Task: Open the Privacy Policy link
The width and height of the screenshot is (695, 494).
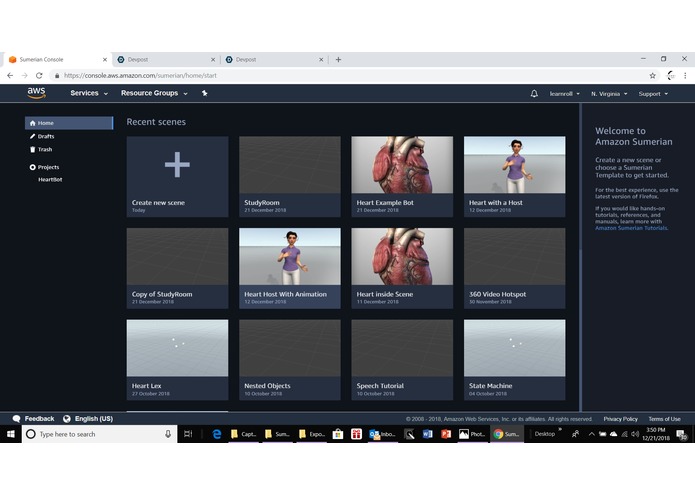Action: [x=621, y=419]
